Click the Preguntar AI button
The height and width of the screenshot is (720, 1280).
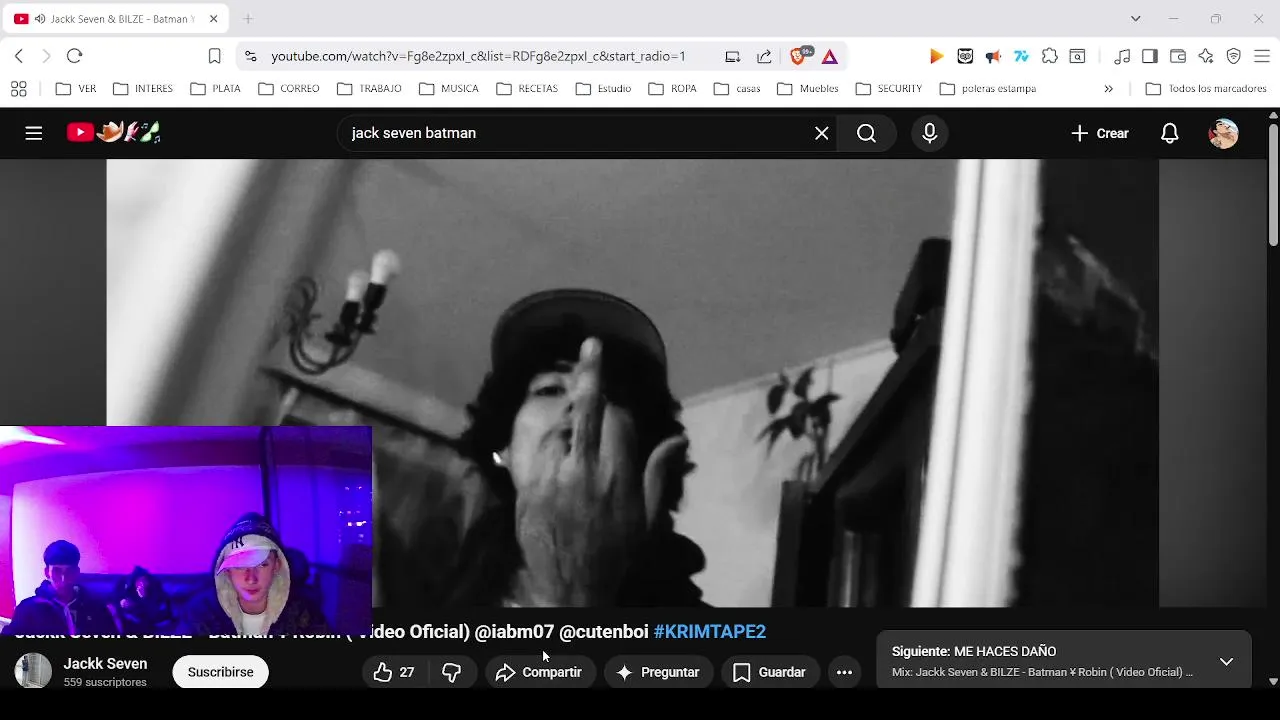pos(658,672)
